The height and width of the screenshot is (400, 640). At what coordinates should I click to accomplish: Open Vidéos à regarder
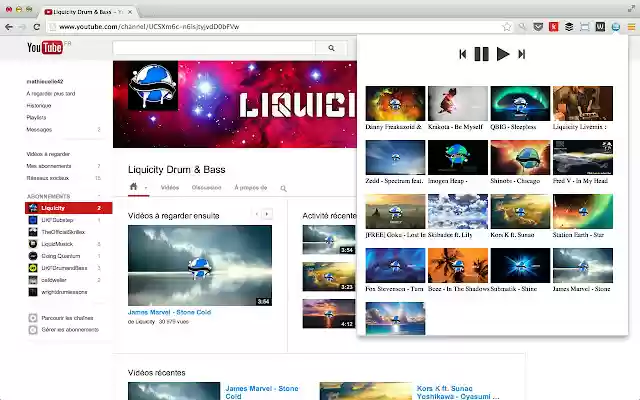(48, 154)
